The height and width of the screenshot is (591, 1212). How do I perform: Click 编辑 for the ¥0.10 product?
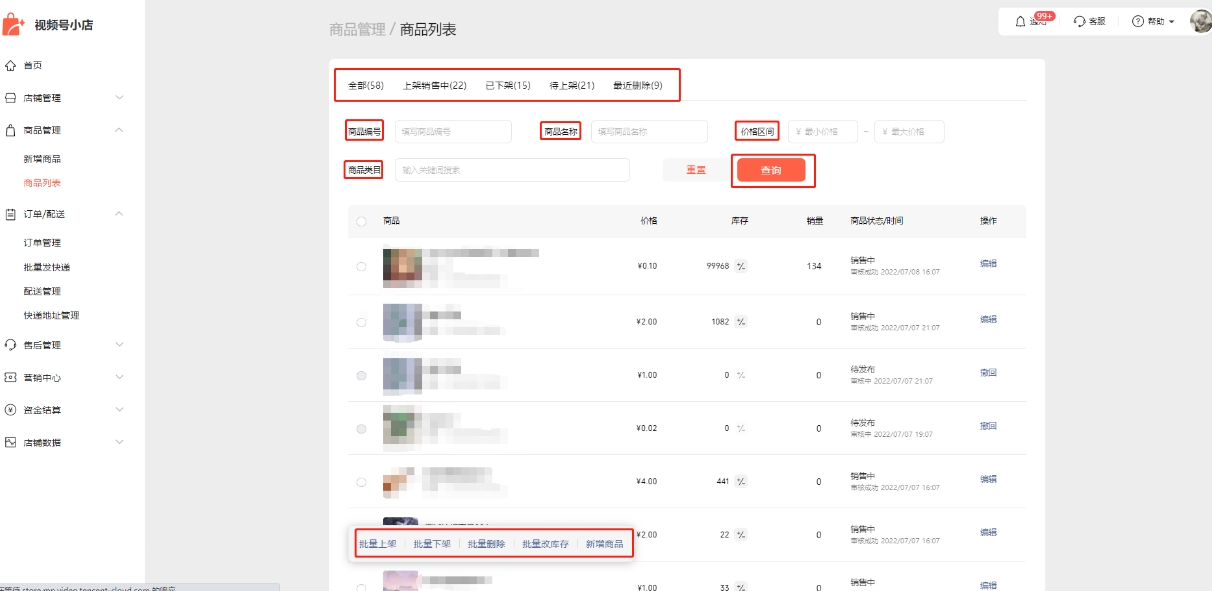[x=988, y=264]
